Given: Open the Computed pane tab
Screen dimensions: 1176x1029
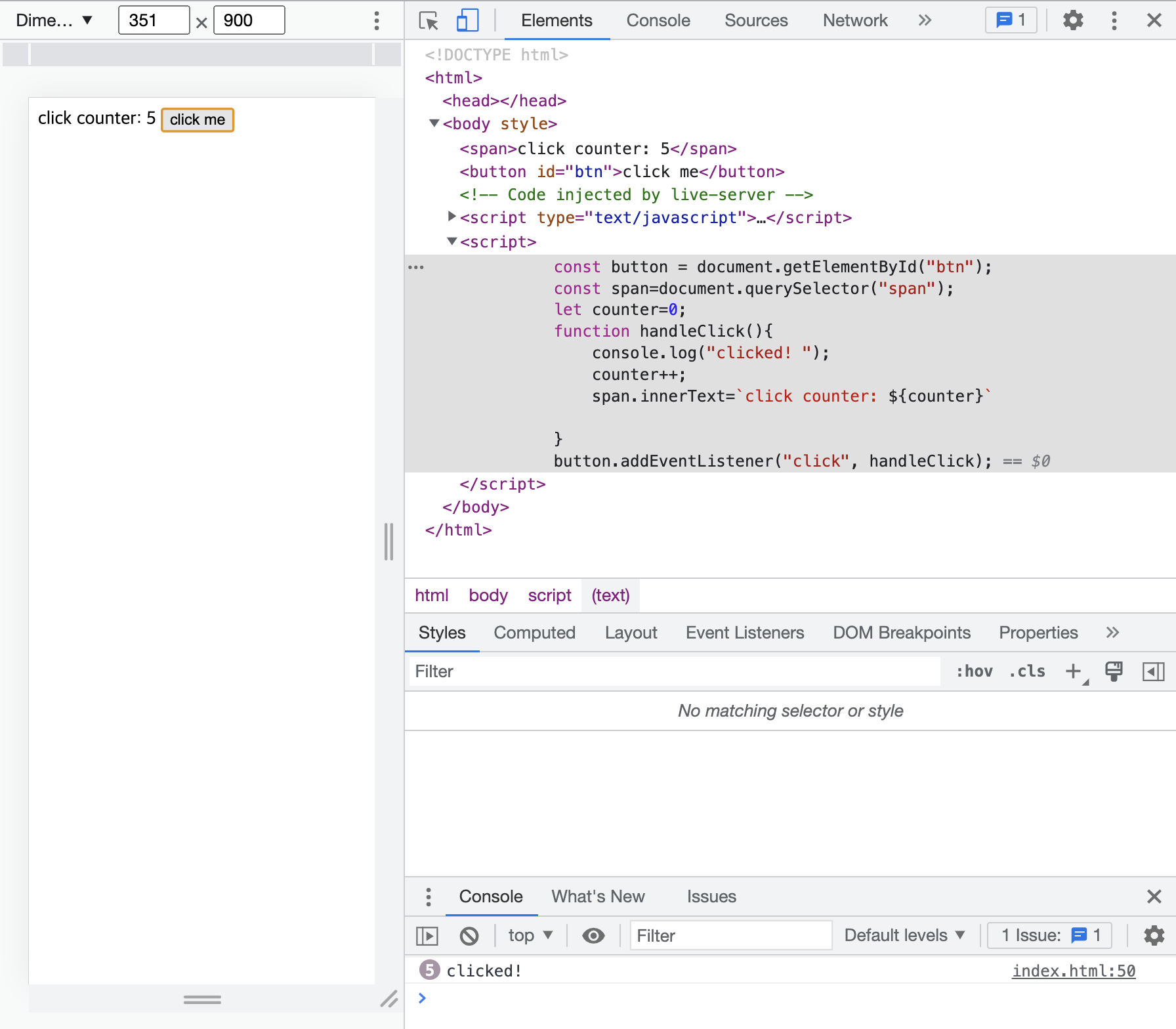Looking at the screenshot, I should click(534, 633).
